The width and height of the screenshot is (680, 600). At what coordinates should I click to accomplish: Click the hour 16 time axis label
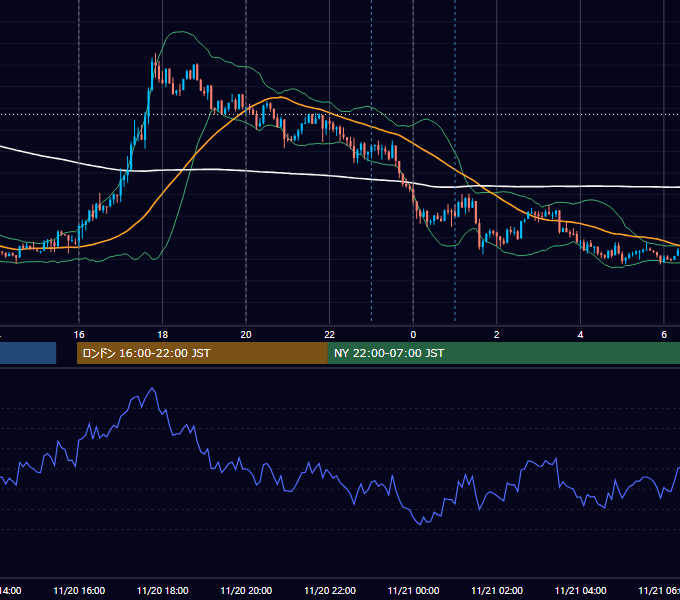coord(79,335)
